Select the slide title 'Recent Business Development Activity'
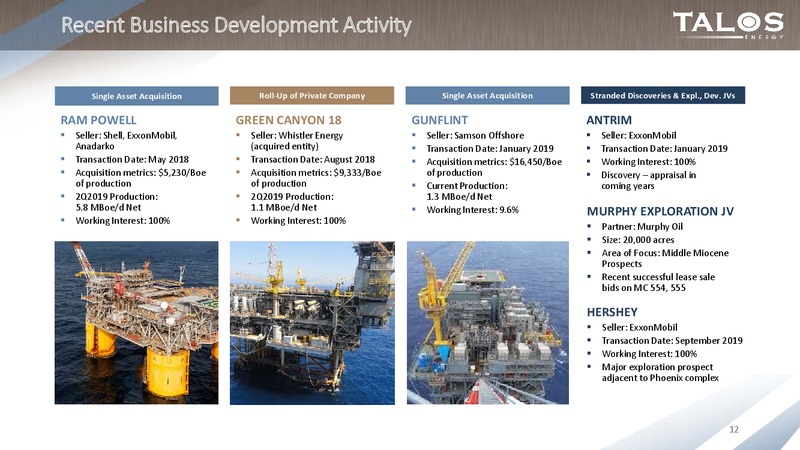800x450 pixels. click(236, 25)
